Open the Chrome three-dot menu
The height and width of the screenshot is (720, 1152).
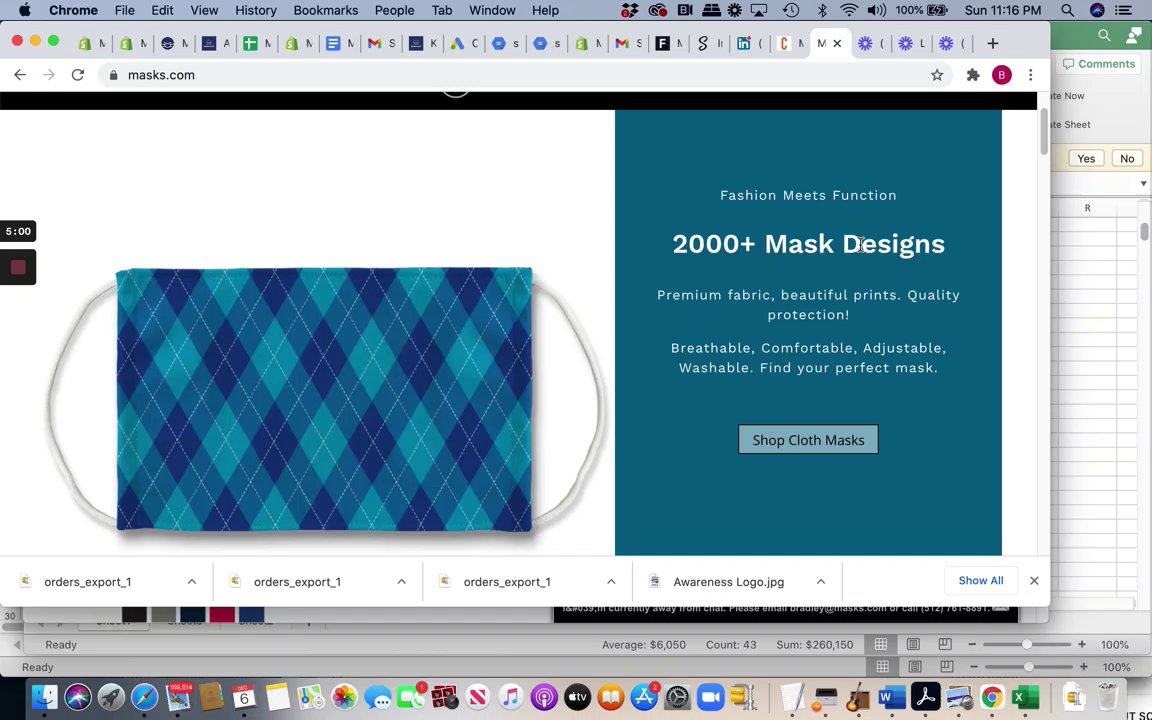click(1031, 75)
